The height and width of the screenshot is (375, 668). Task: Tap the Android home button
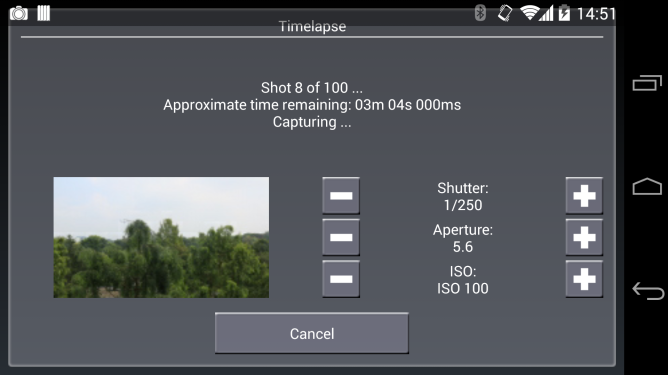coord(647,186)
